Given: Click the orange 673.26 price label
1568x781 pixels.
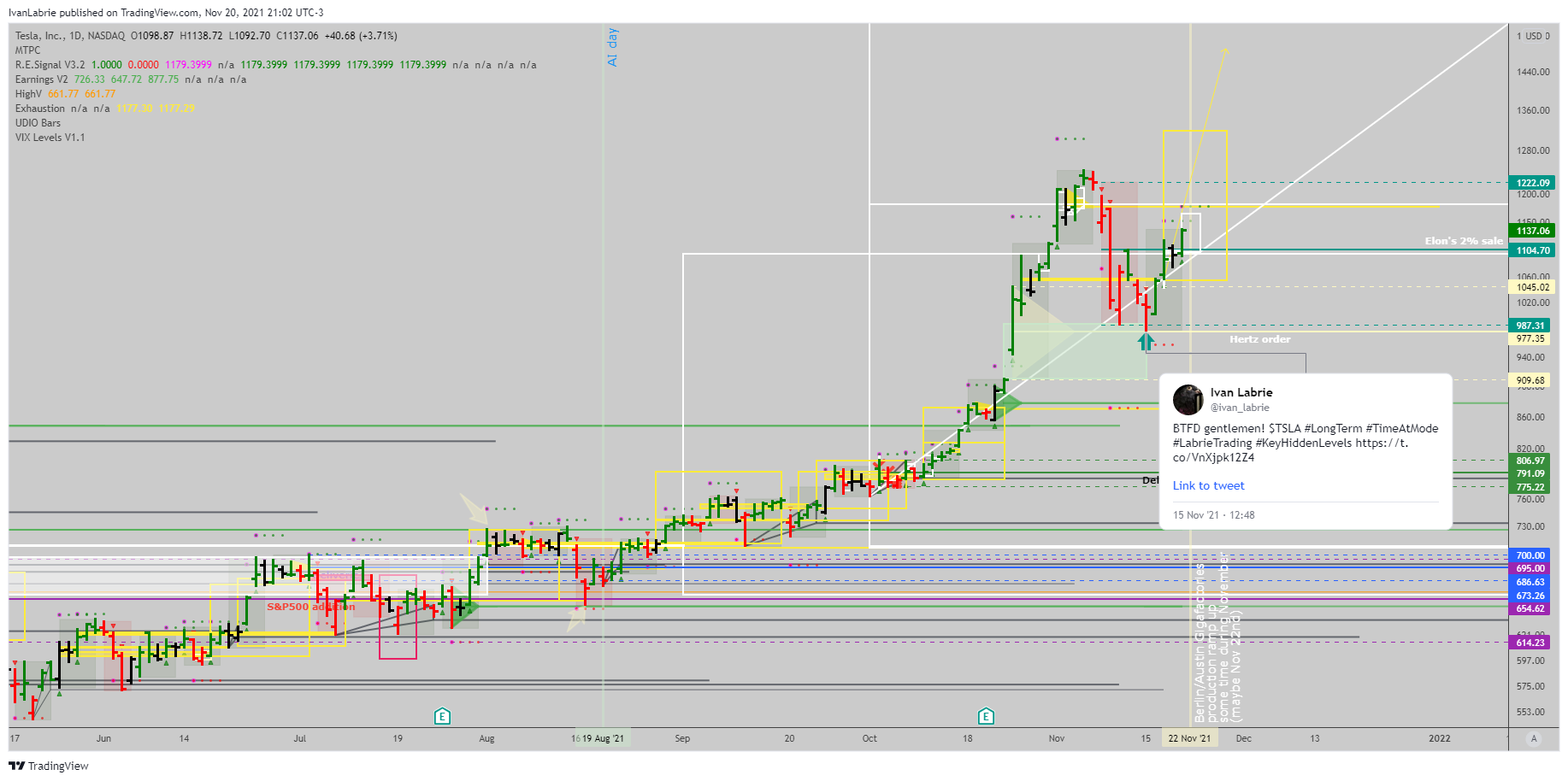Looking at the screenshot, I should coord(1531,596).
